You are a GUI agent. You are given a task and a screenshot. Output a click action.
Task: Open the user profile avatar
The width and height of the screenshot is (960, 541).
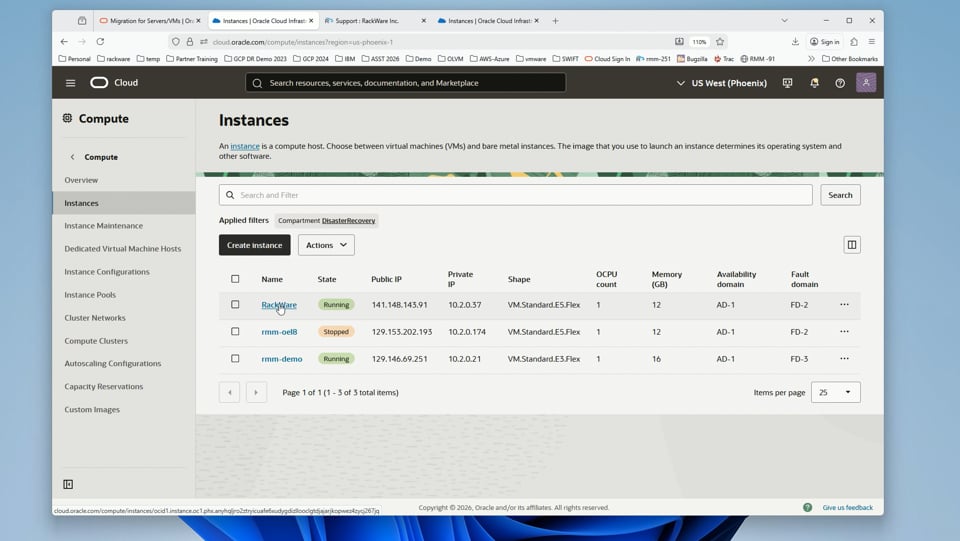866,83
